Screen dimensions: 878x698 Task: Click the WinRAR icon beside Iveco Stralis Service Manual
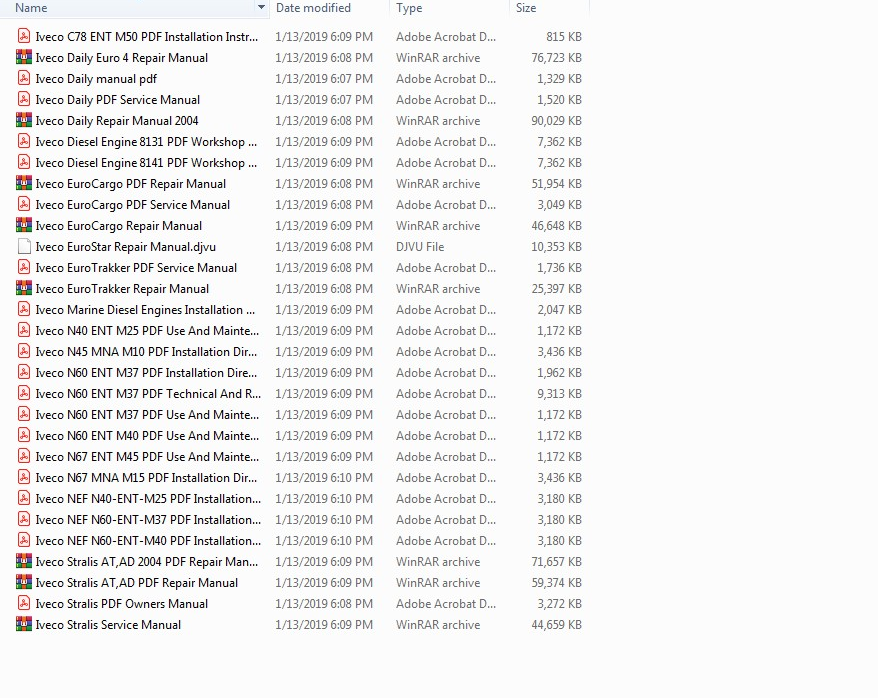click(23, 625)
